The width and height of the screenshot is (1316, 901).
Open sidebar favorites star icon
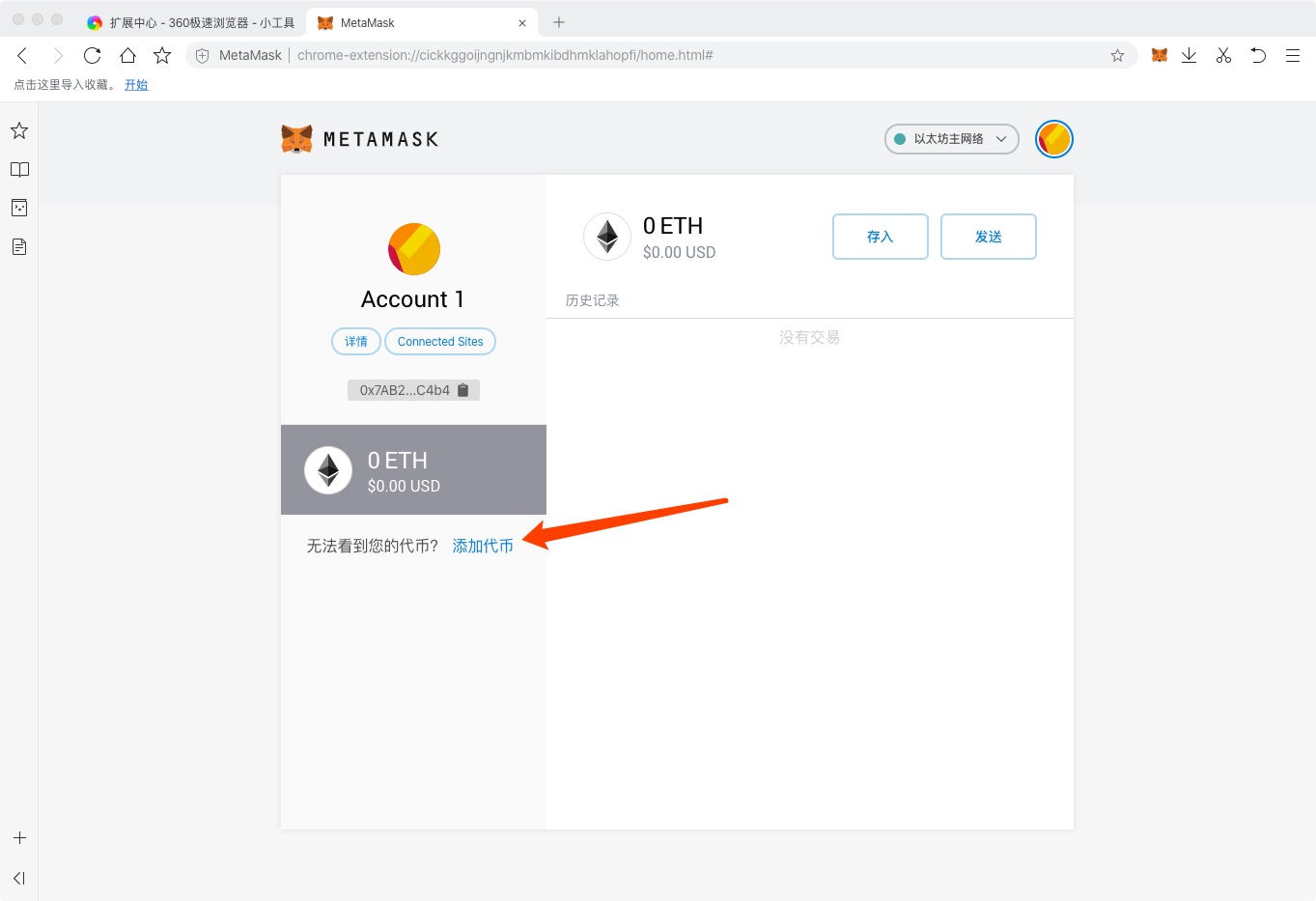click(x=19, y=130)
